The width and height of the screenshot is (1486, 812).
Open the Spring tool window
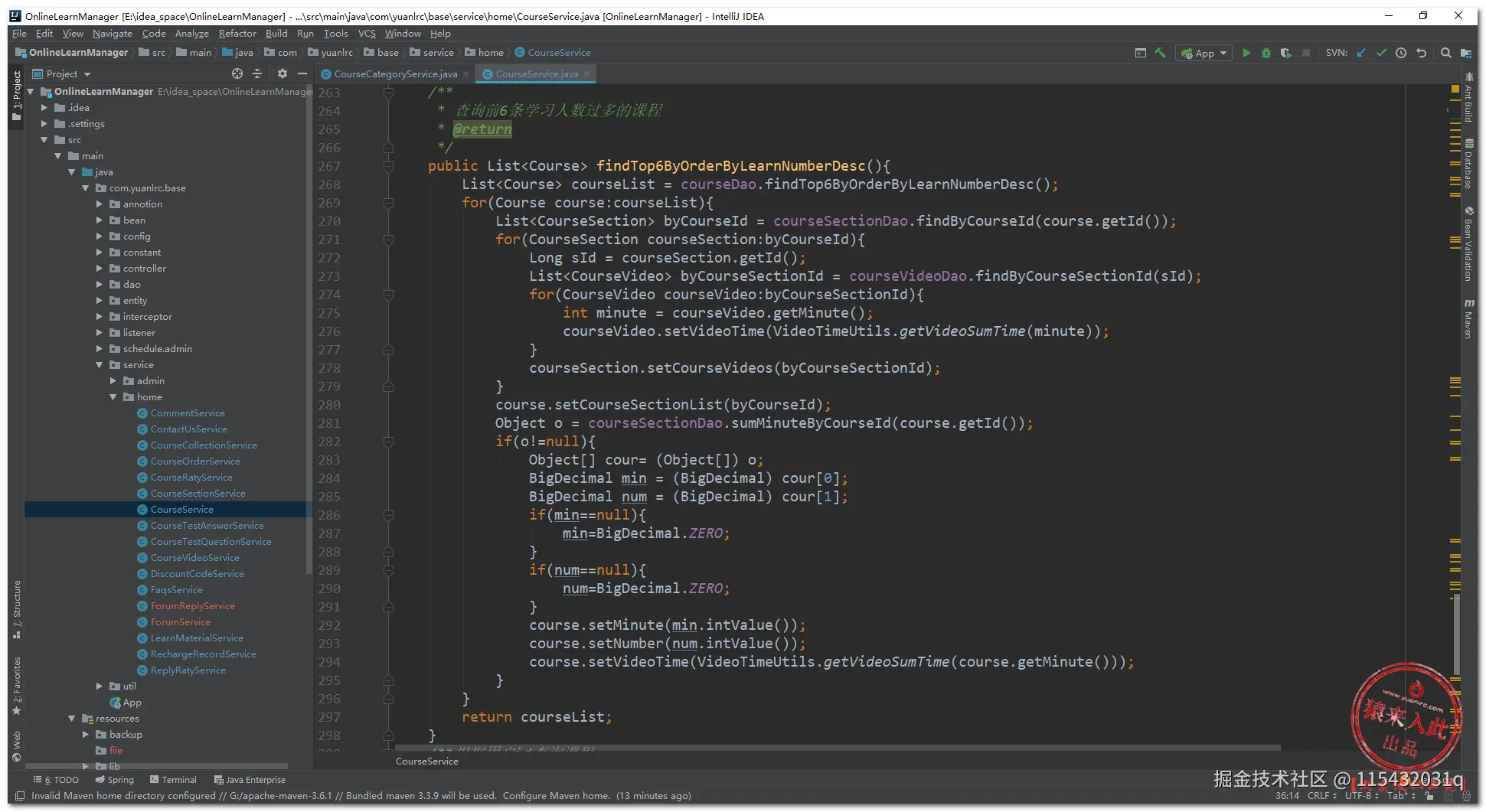[115, 780]
